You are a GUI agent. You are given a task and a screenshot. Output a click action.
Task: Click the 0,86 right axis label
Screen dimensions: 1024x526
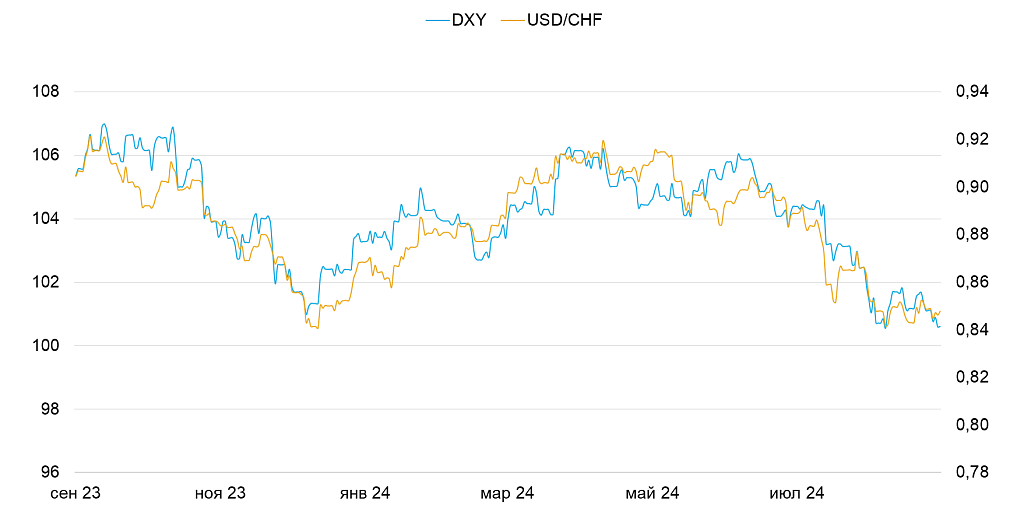(972, 283)
